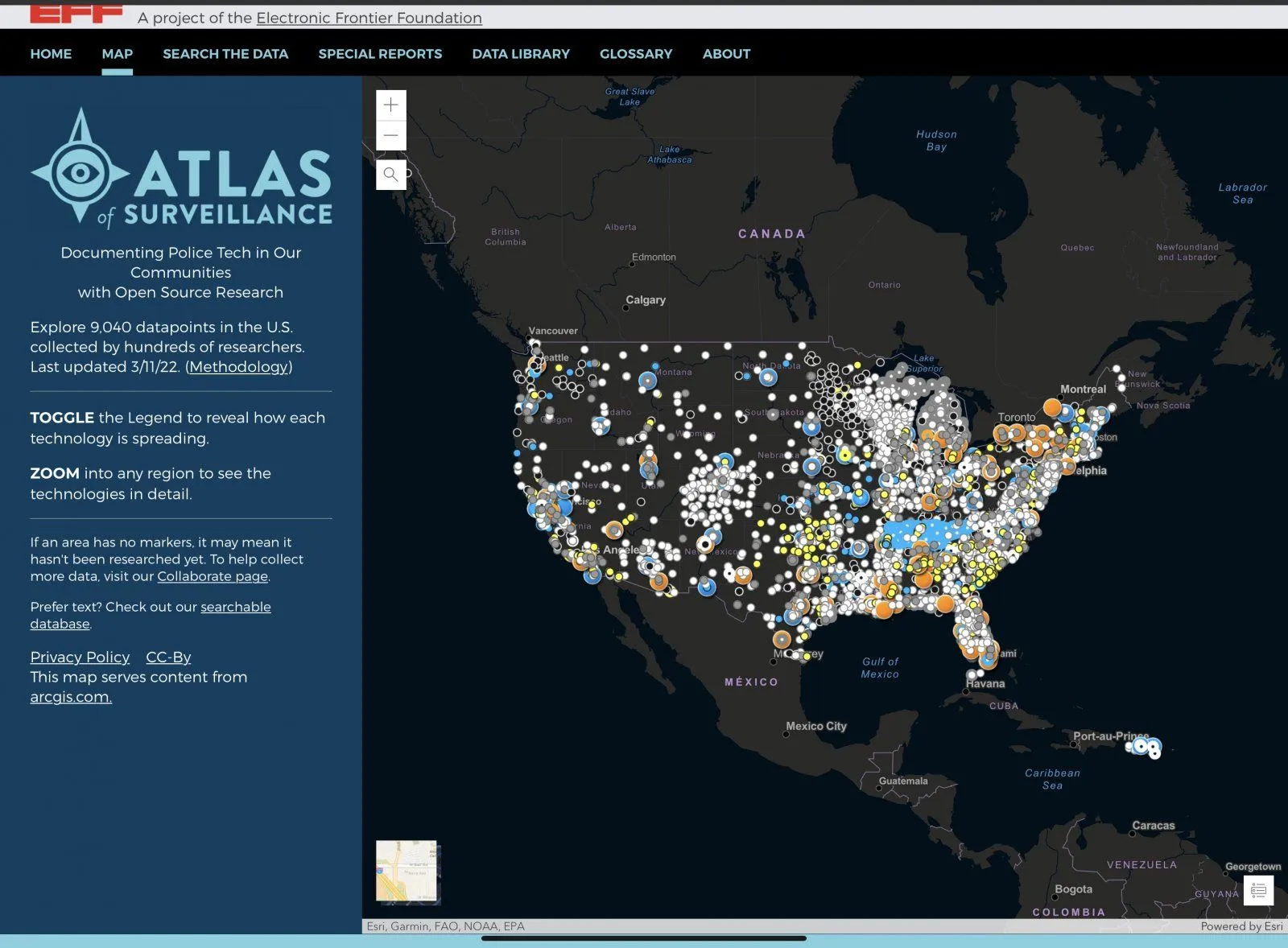Click the Havana label on the map

point(985,684)
